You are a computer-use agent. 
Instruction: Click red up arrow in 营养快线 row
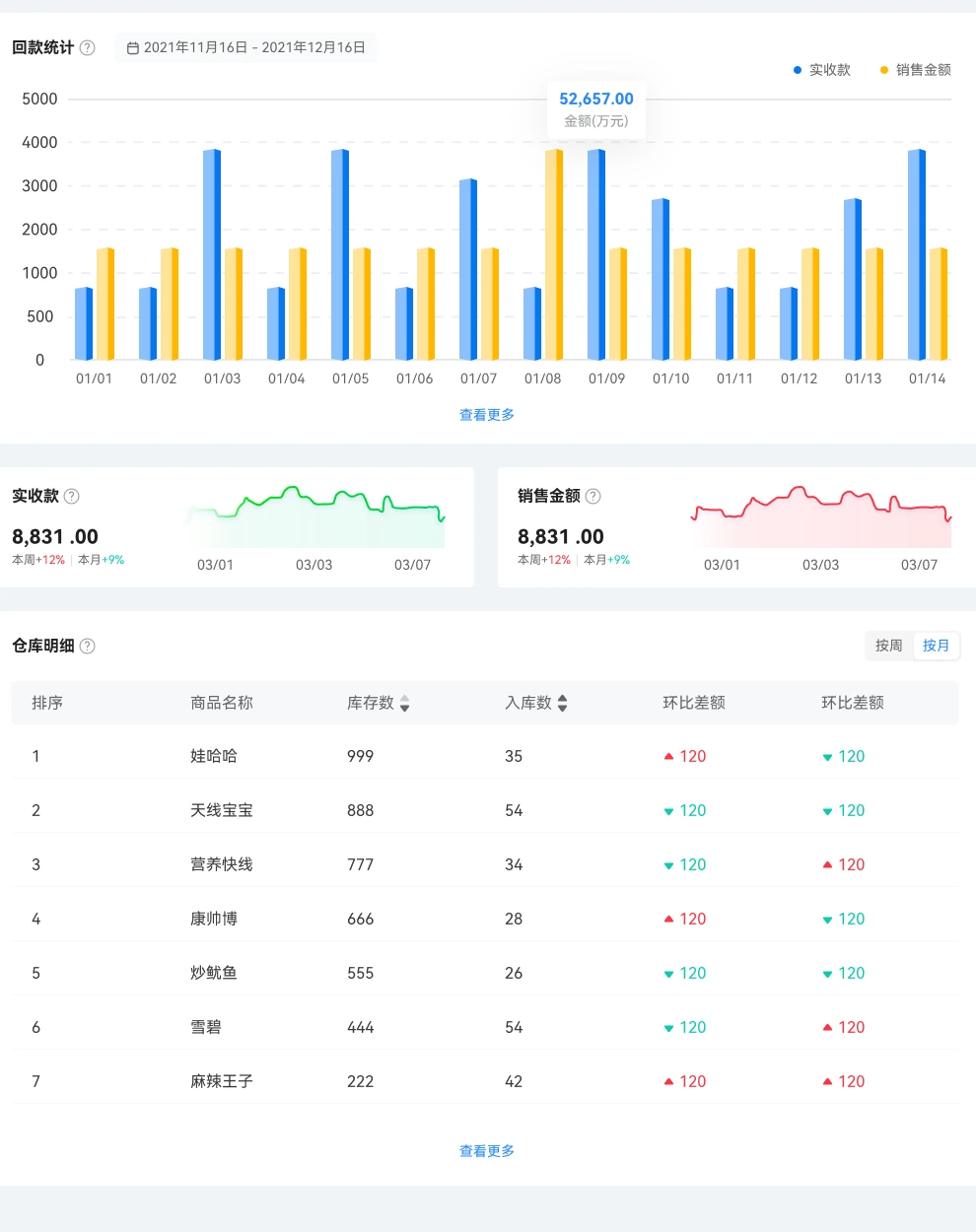pyautogui.click(x=827, y=865)
